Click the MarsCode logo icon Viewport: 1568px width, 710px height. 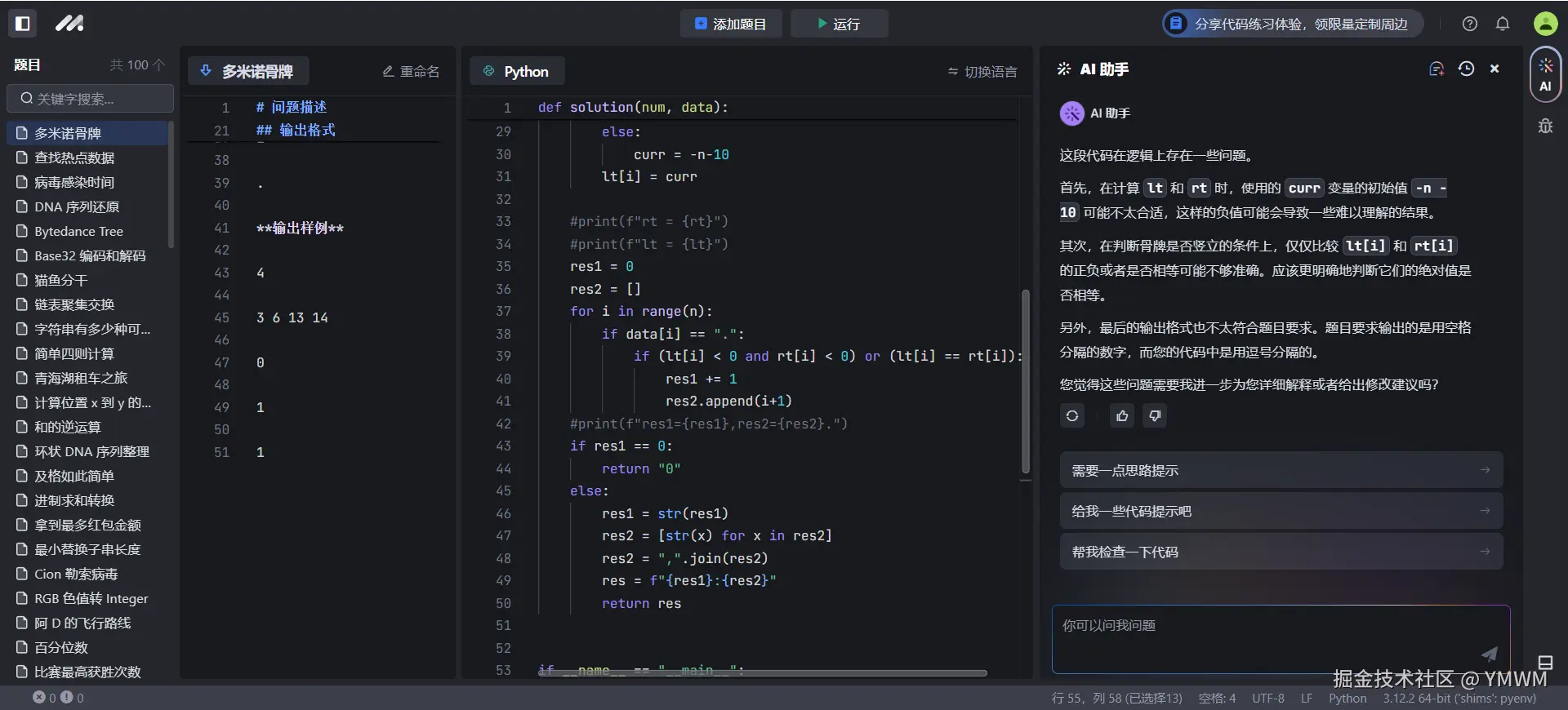69,24
